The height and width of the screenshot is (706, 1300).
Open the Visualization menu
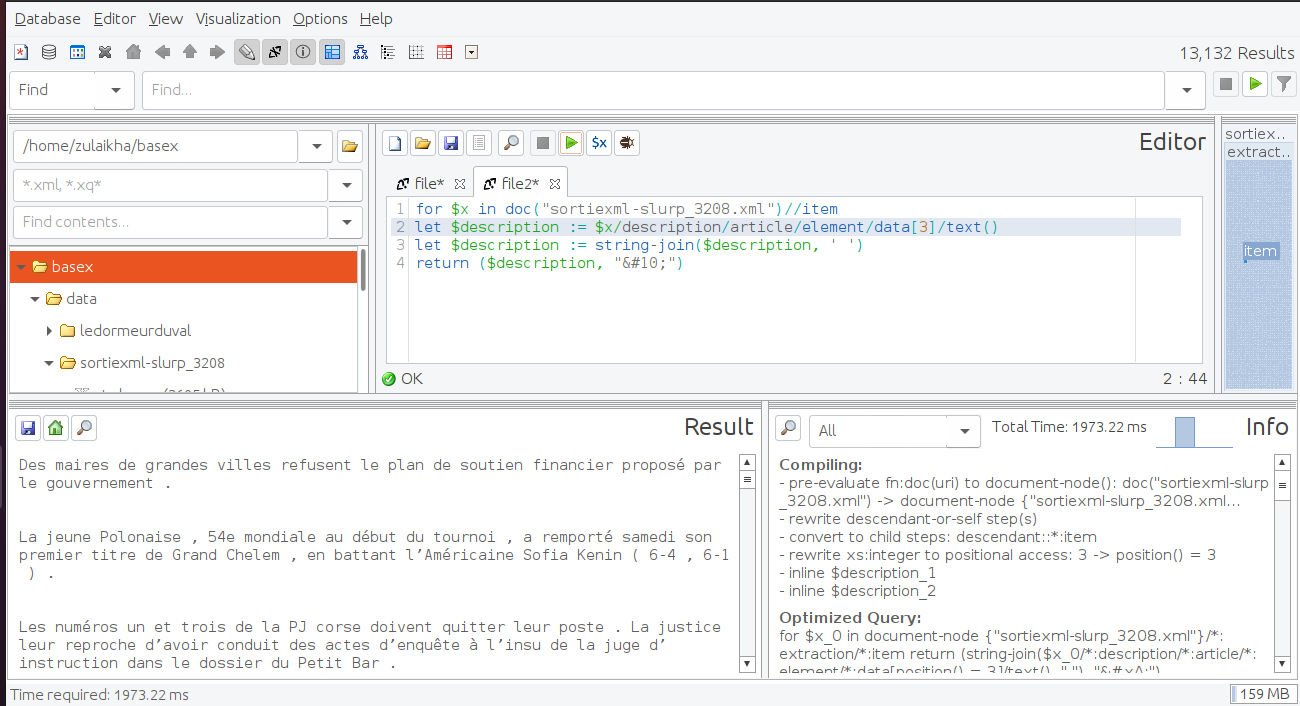[x=238, y=19]
